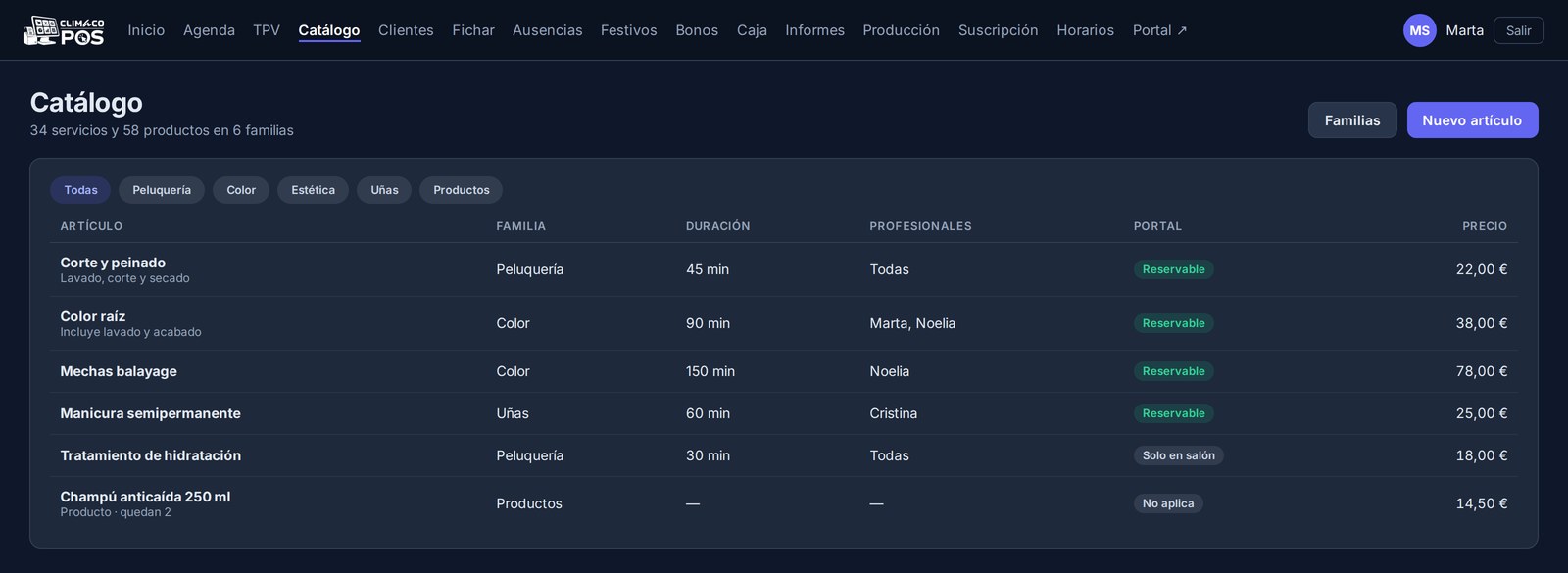Open the Clientes section
The image size is (1568, 573).
(406, 30)
